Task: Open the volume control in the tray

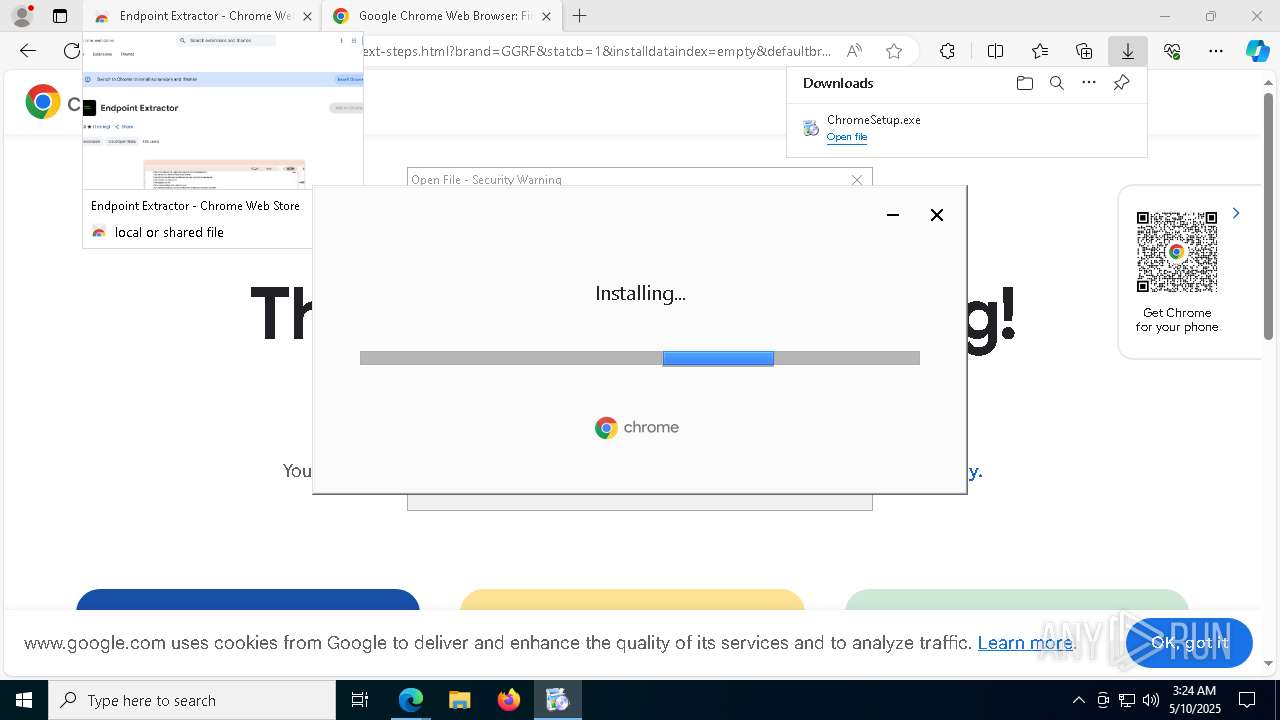Action: tap(1151, 700)
